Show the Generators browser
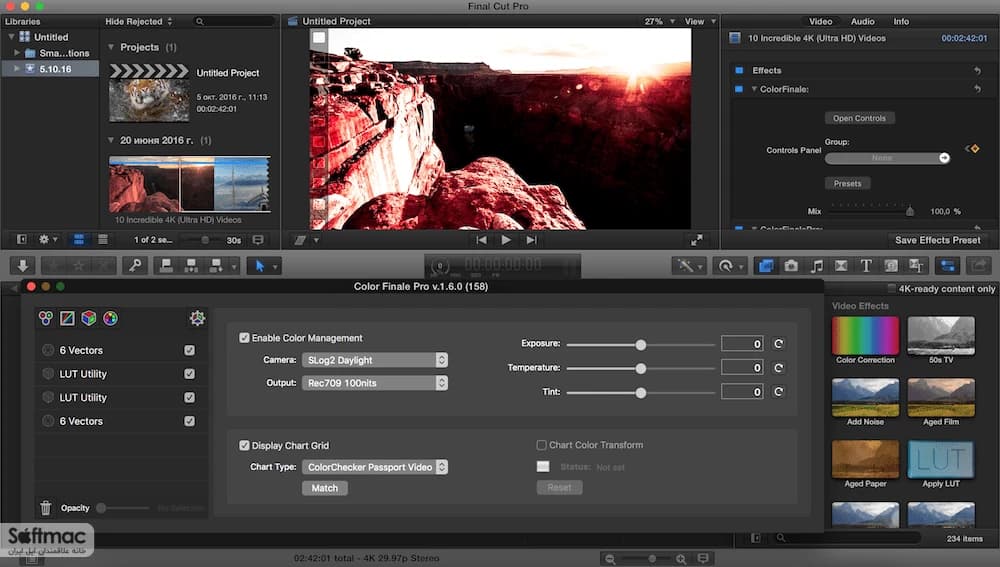The height and width of the screenshot is (567, 1000). point(891,265)
